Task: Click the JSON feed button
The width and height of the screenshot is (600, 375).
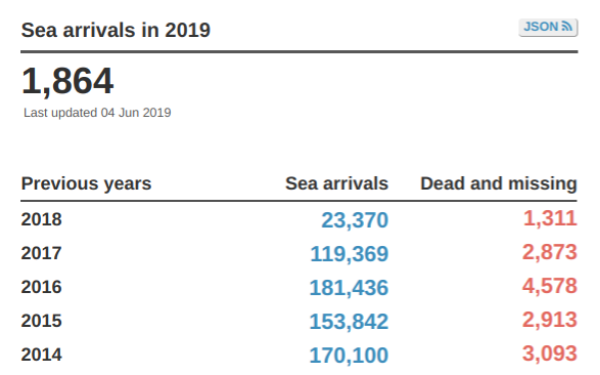Action: coord(548,27)
